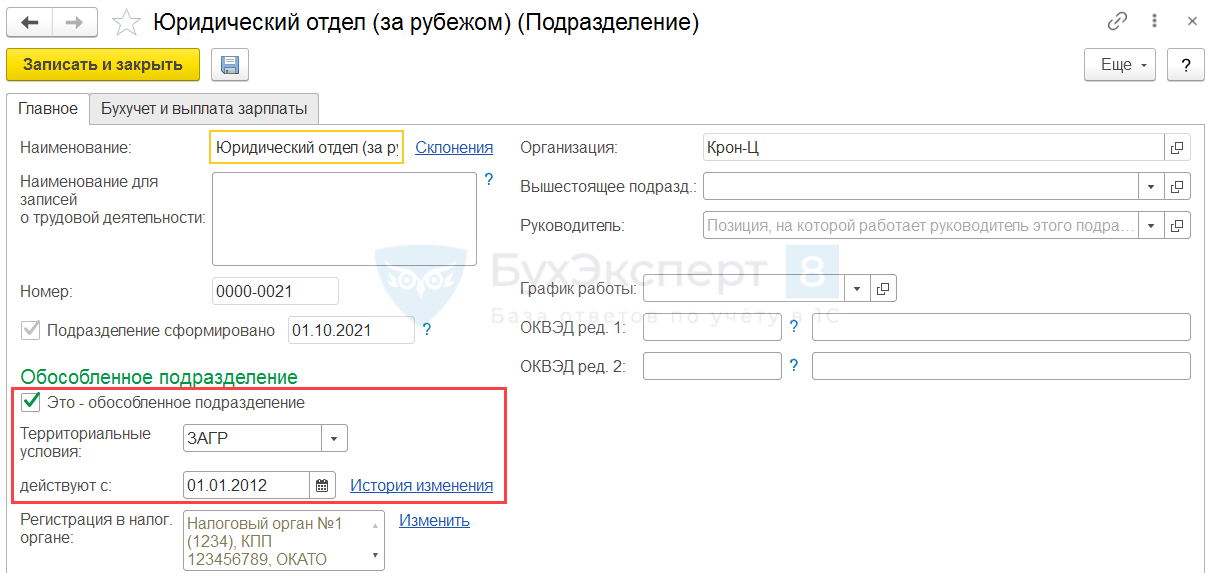Viewport: 1214px width, 573px height.
Task: Uncheck Это - обособленное подразделение checkbox
Action: (x=31, y=402)
